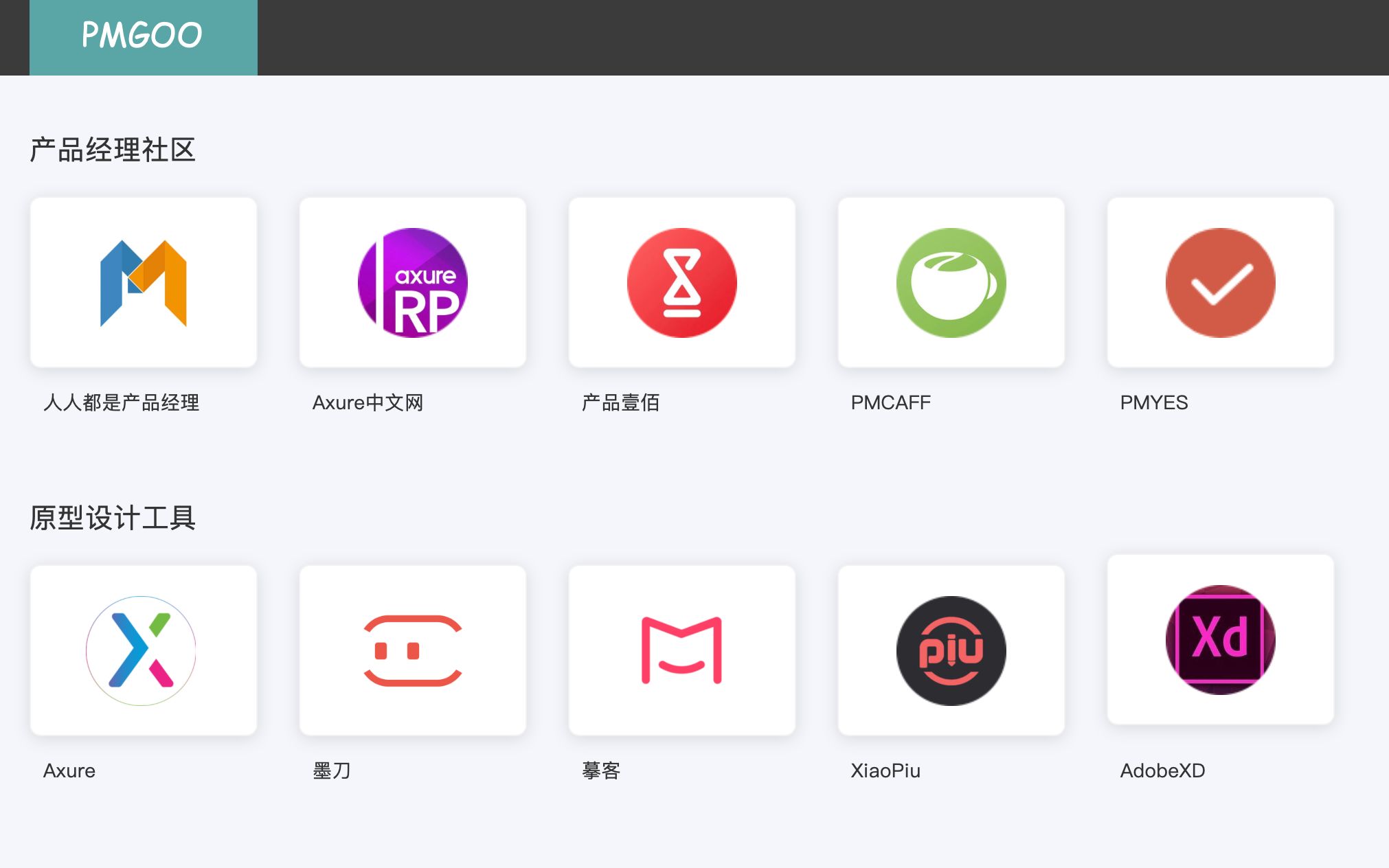The image size is (1389, 868).
Task: Click the 产品经理社区 section heading
Action: (x=113, y=150)
